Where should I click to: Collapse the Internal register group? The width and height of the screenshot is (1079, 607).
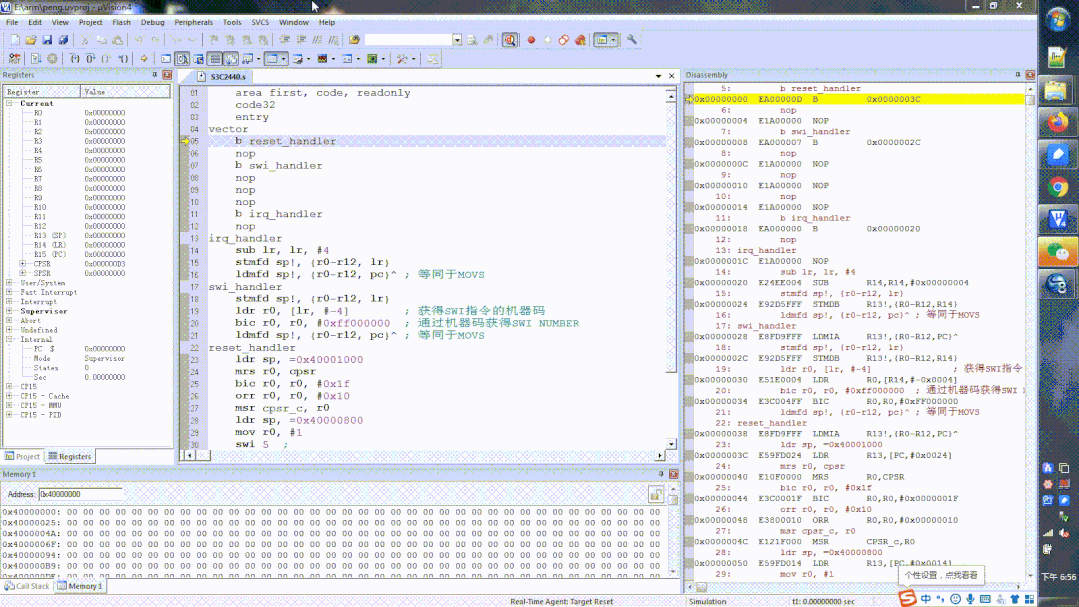pos(10,339)
